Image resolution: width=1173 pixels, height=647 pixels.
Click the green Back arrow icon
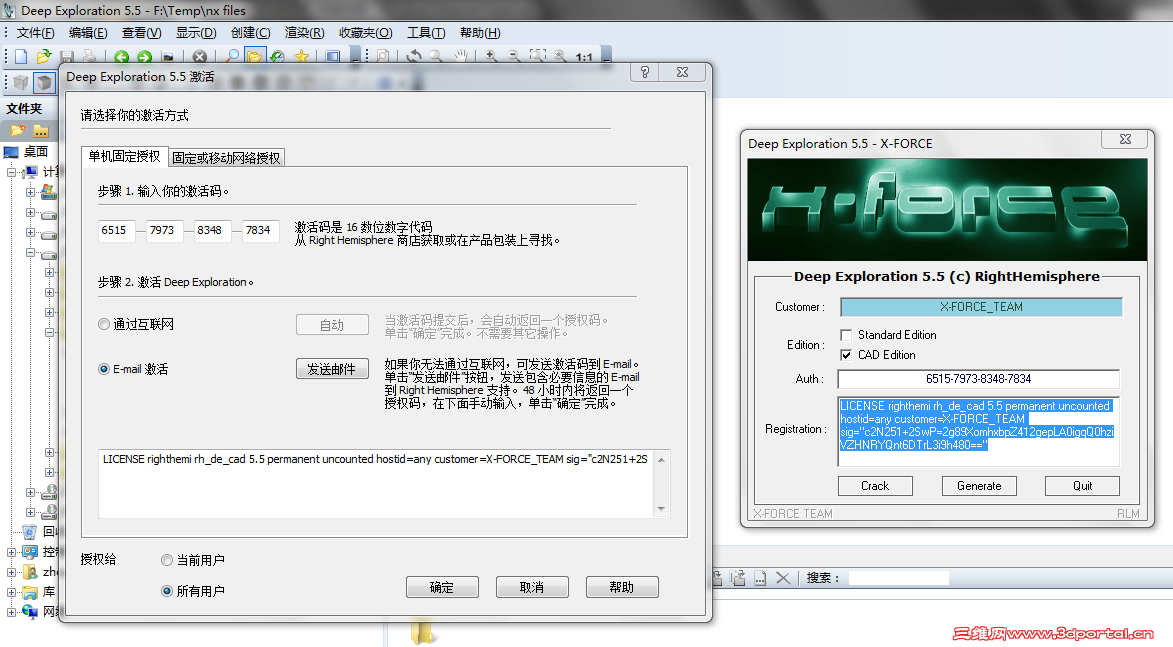click(121, 56)
